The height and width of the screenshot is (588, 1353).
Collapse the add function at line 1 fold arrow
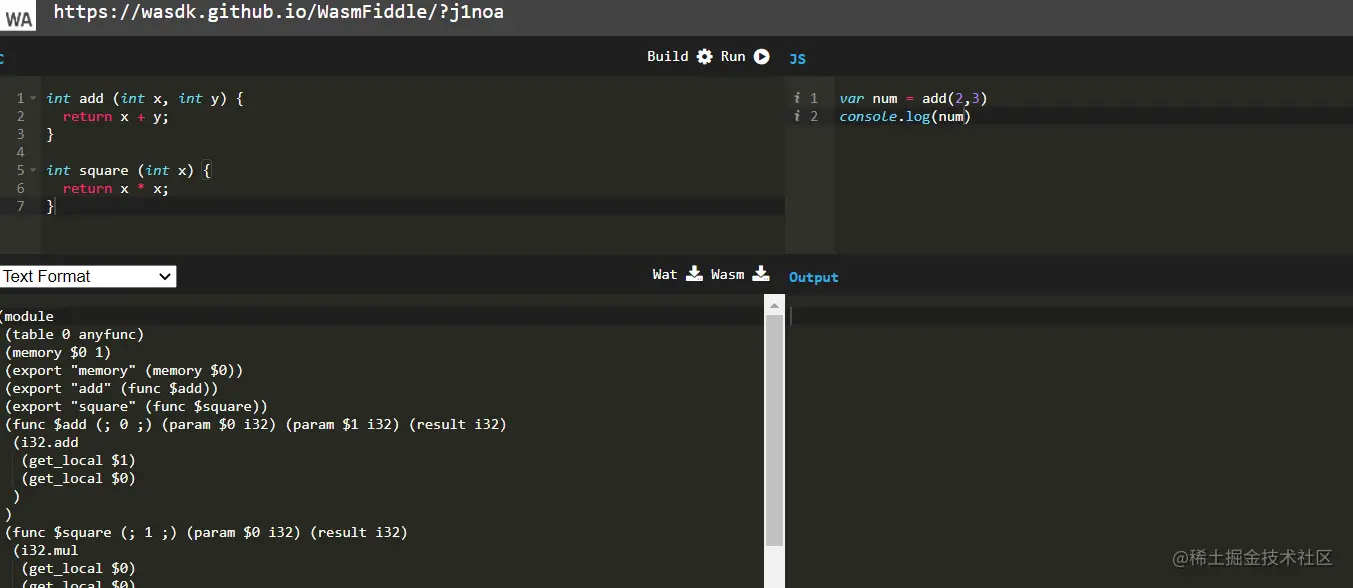(34, 98)
